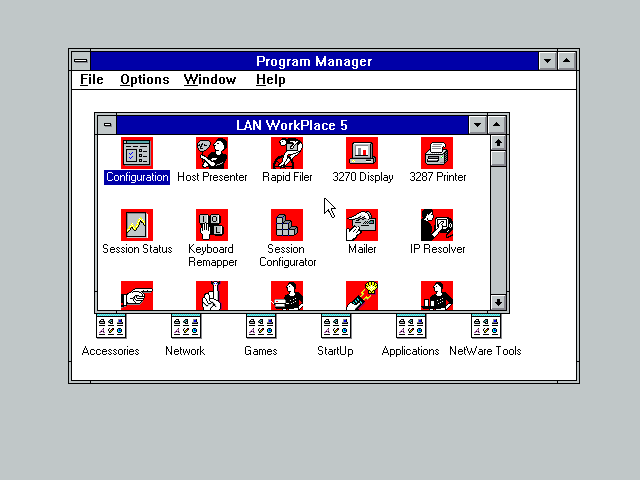Click the finger with string icon
The height and width of the screenshot is (480, 640).
click(x=212, y=295)
